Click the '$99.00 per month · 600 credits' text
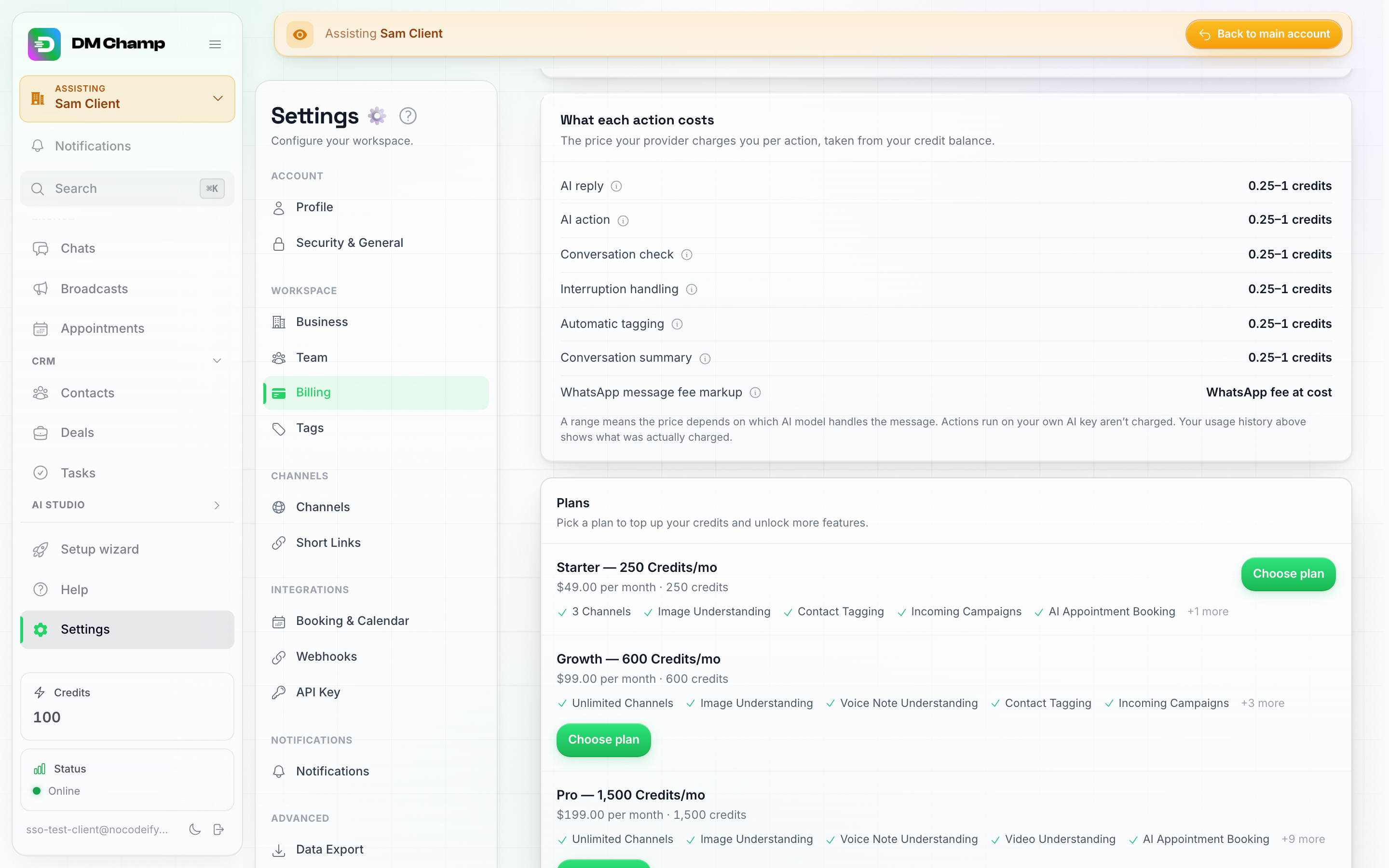This screenshot has width=1389, height=868. click(642, 679)
